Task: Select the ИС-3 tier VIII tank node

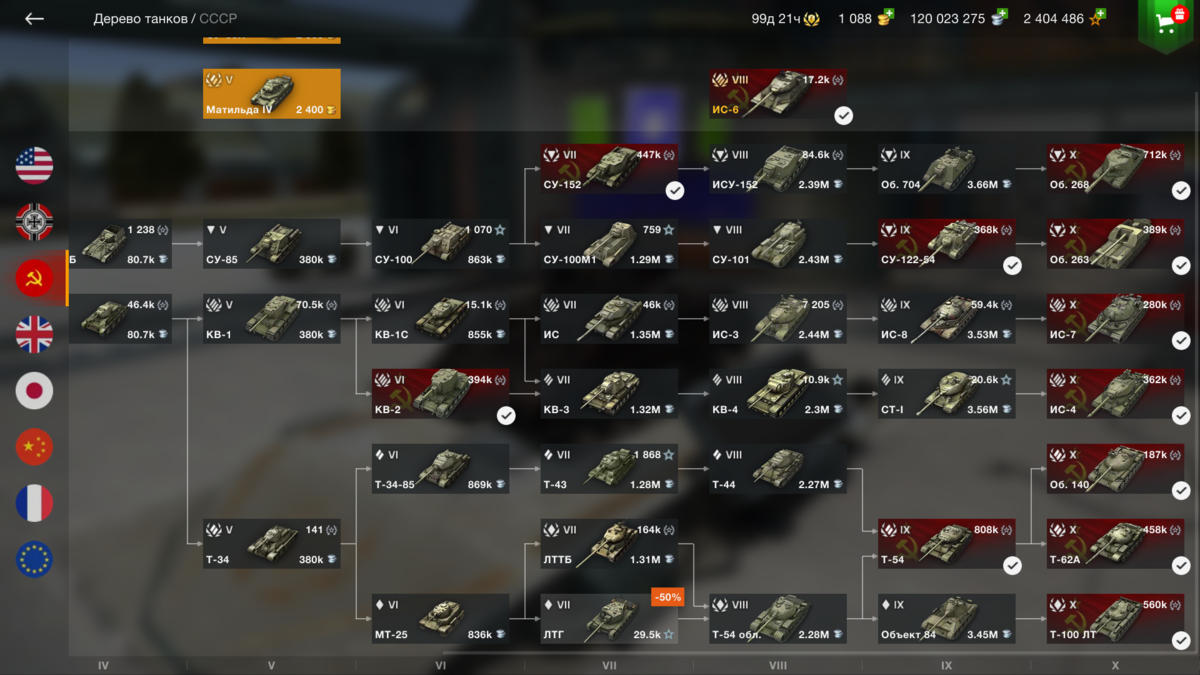Action: (779, 319)
